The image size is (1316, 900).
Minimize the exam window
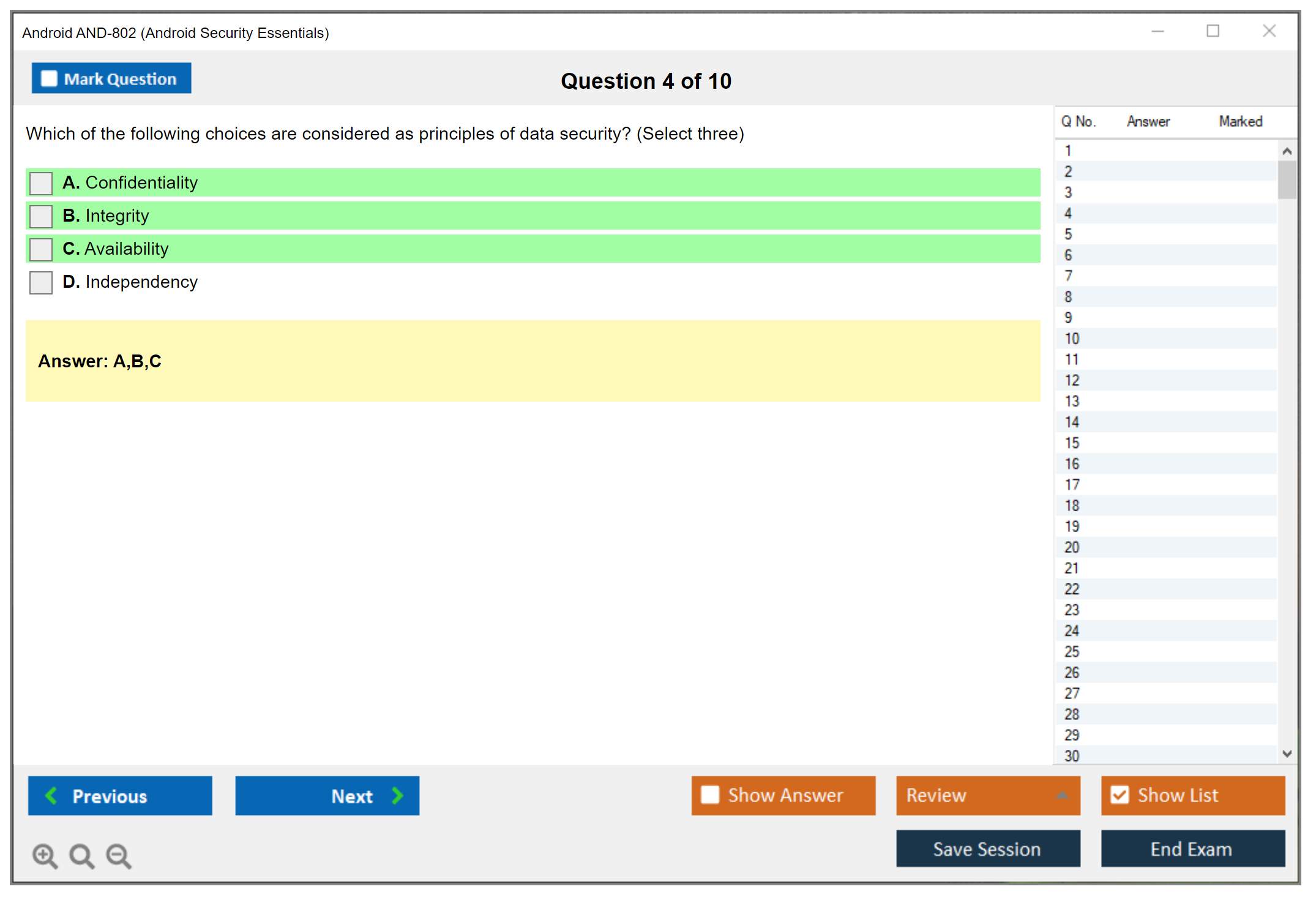click(1157, 31)
